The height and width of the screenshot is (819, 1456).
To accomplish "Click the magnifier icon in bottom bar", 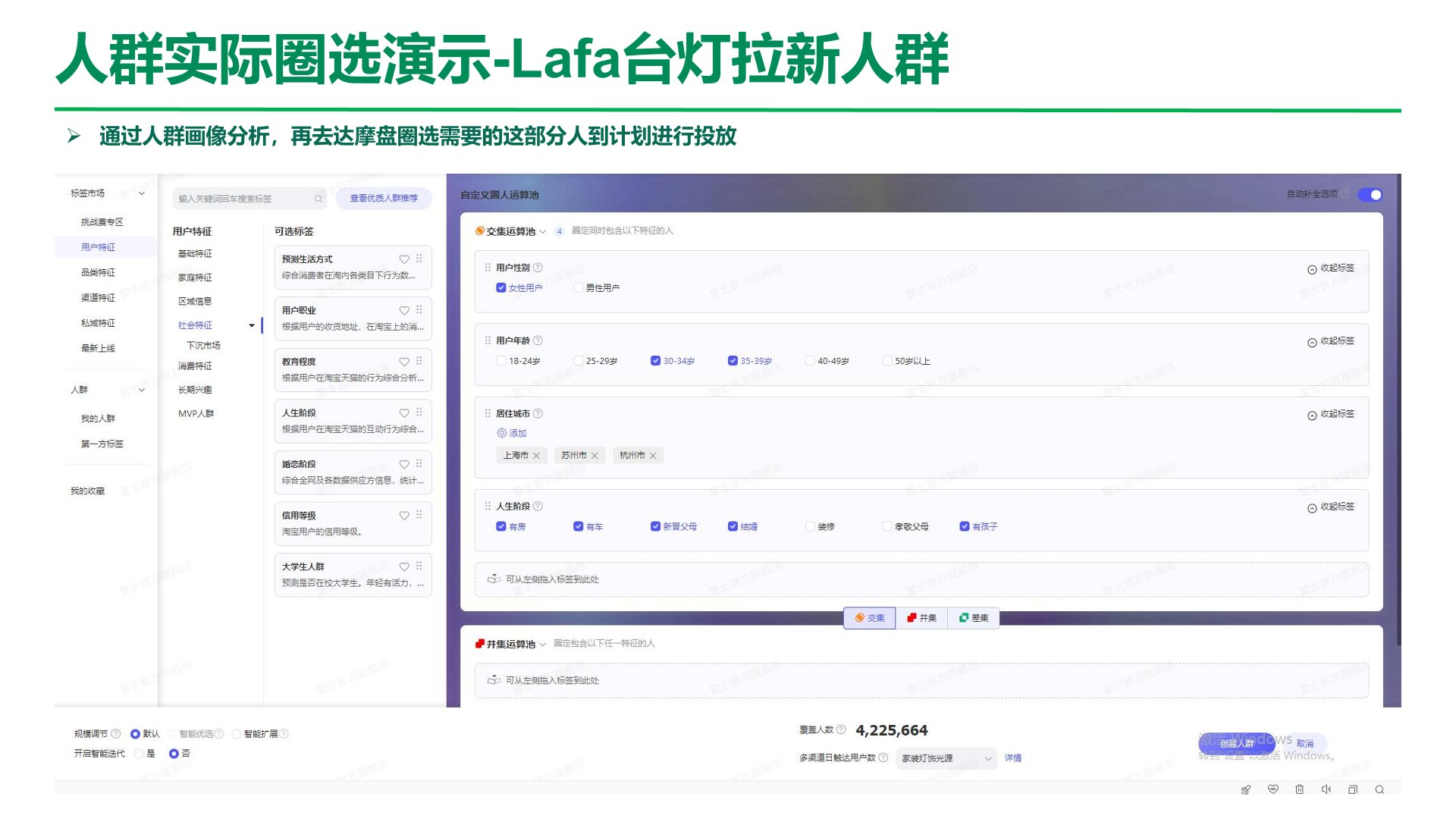I will click(x=1379, y=789).
